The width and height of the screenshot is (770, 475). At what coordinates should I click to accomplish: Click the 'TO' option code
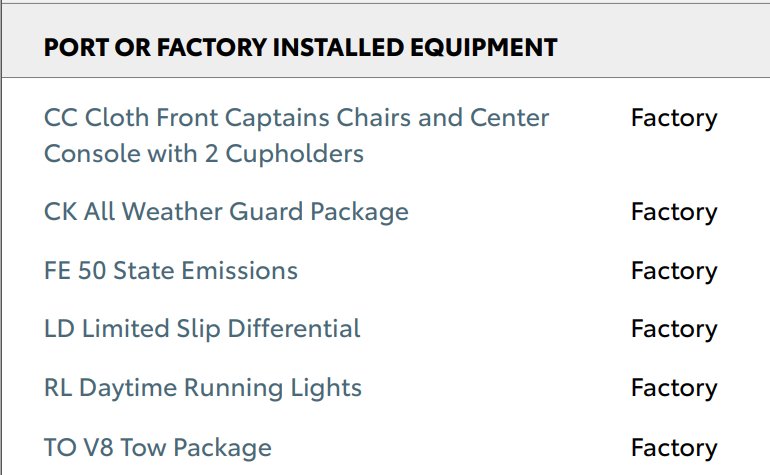point(60,447)
